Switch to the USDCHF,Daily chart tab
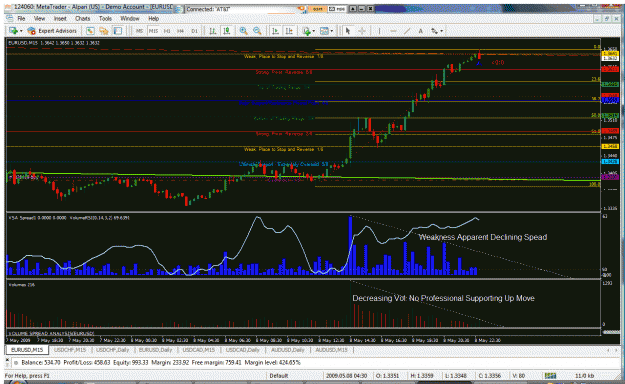This screenshot has height=384, width=625. point(112,350)
